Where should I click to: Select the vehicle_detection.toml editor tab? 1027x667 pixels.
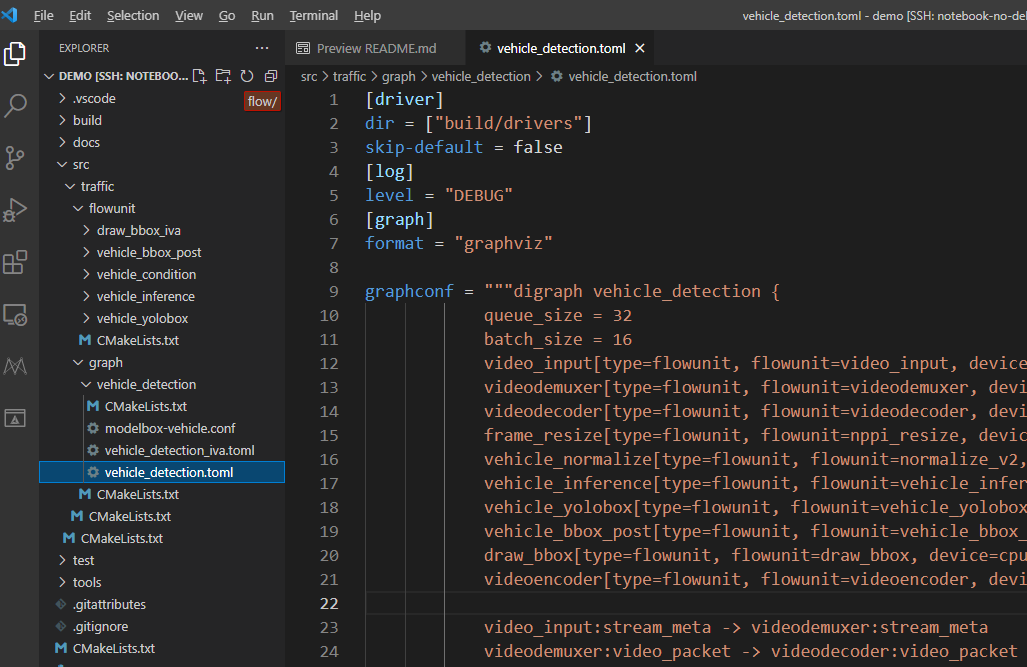(561, 48)
